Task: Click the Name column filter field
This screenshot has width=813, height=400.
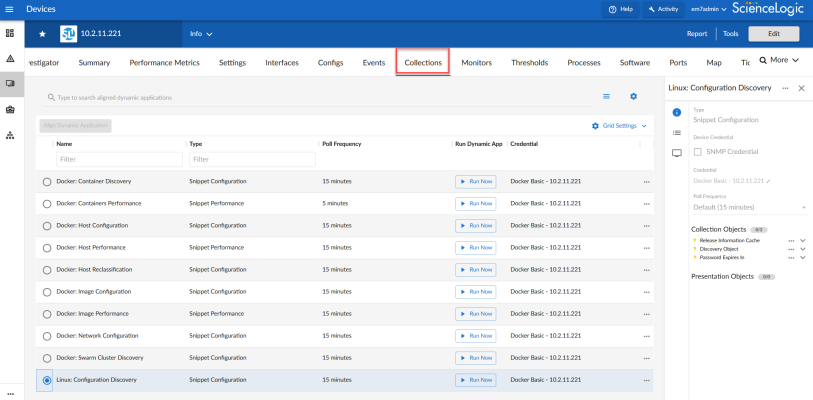Action: pos(119,159)
